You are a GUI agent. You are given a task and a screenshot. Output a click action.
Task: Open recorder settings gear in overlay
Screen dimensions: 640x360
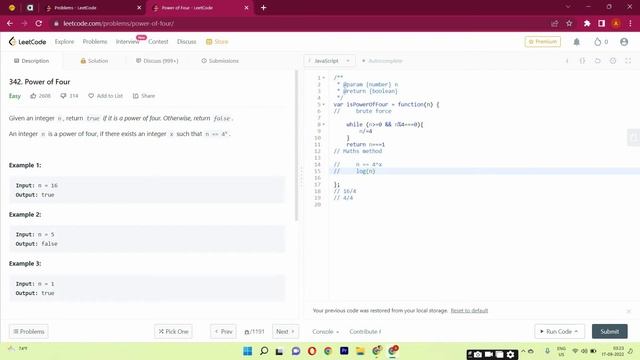tap(510, 354)
